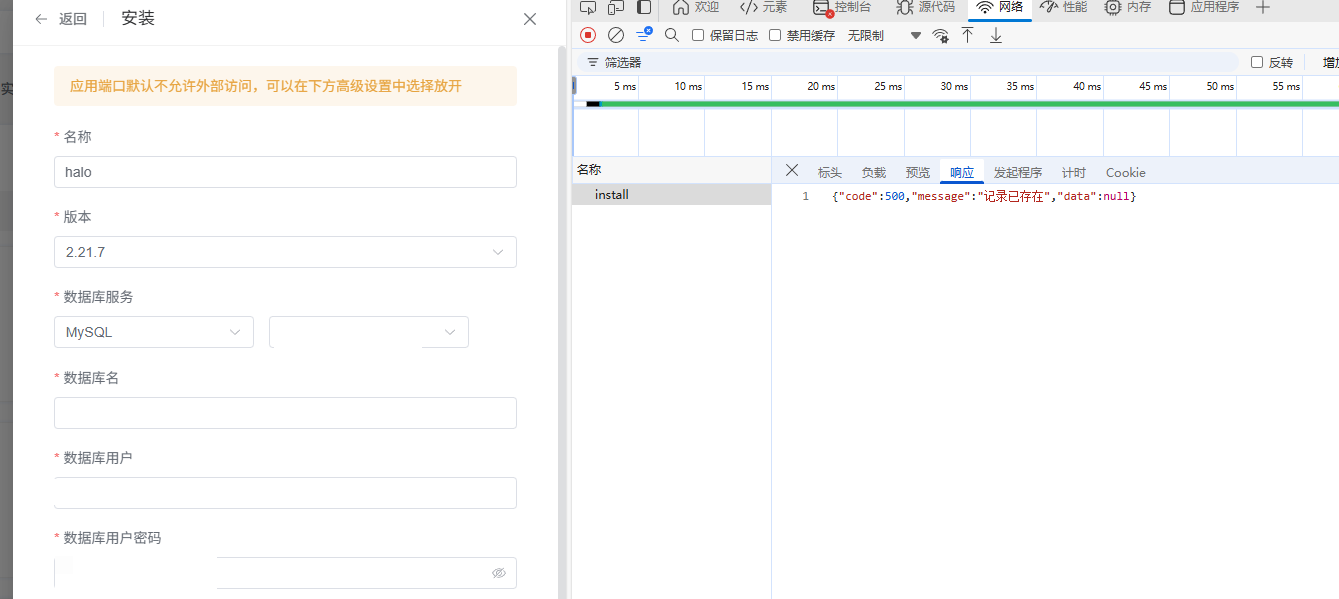
Task: Toggle password visibility eye icon
Action: tap(499, 573)
